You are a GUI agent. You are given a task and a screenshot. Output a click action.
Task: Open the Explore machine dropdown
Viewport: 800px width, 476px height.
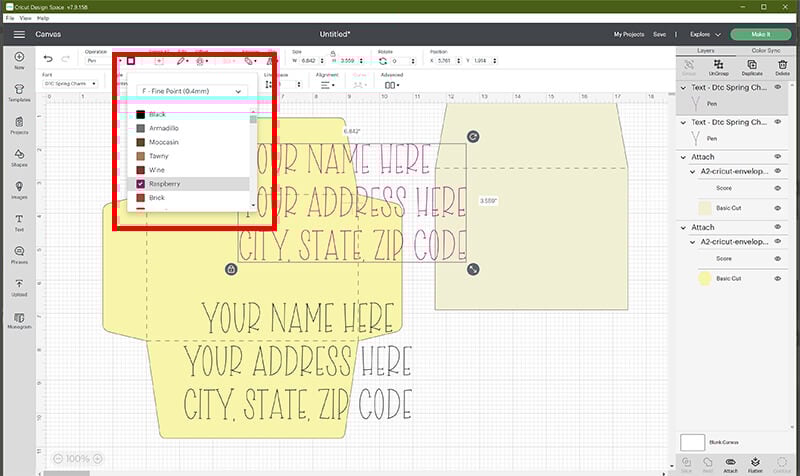705,34
